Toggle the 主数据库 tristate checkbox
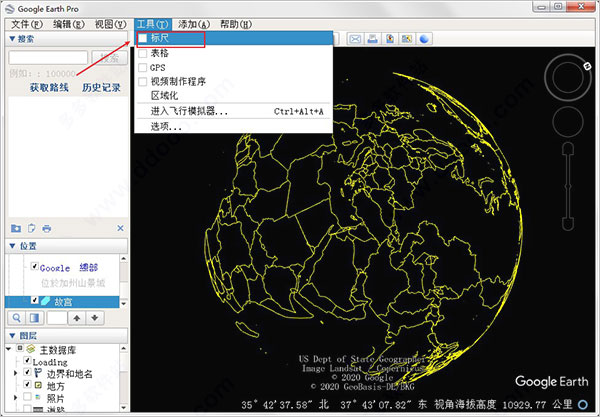This screenshot has height=417, width=600. (x=20, y=348)
